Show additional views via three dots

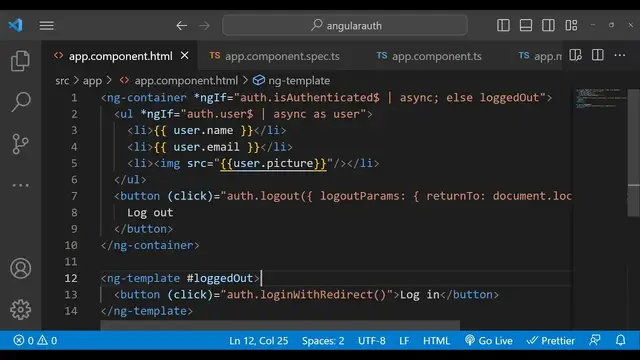tap(20, 185)
